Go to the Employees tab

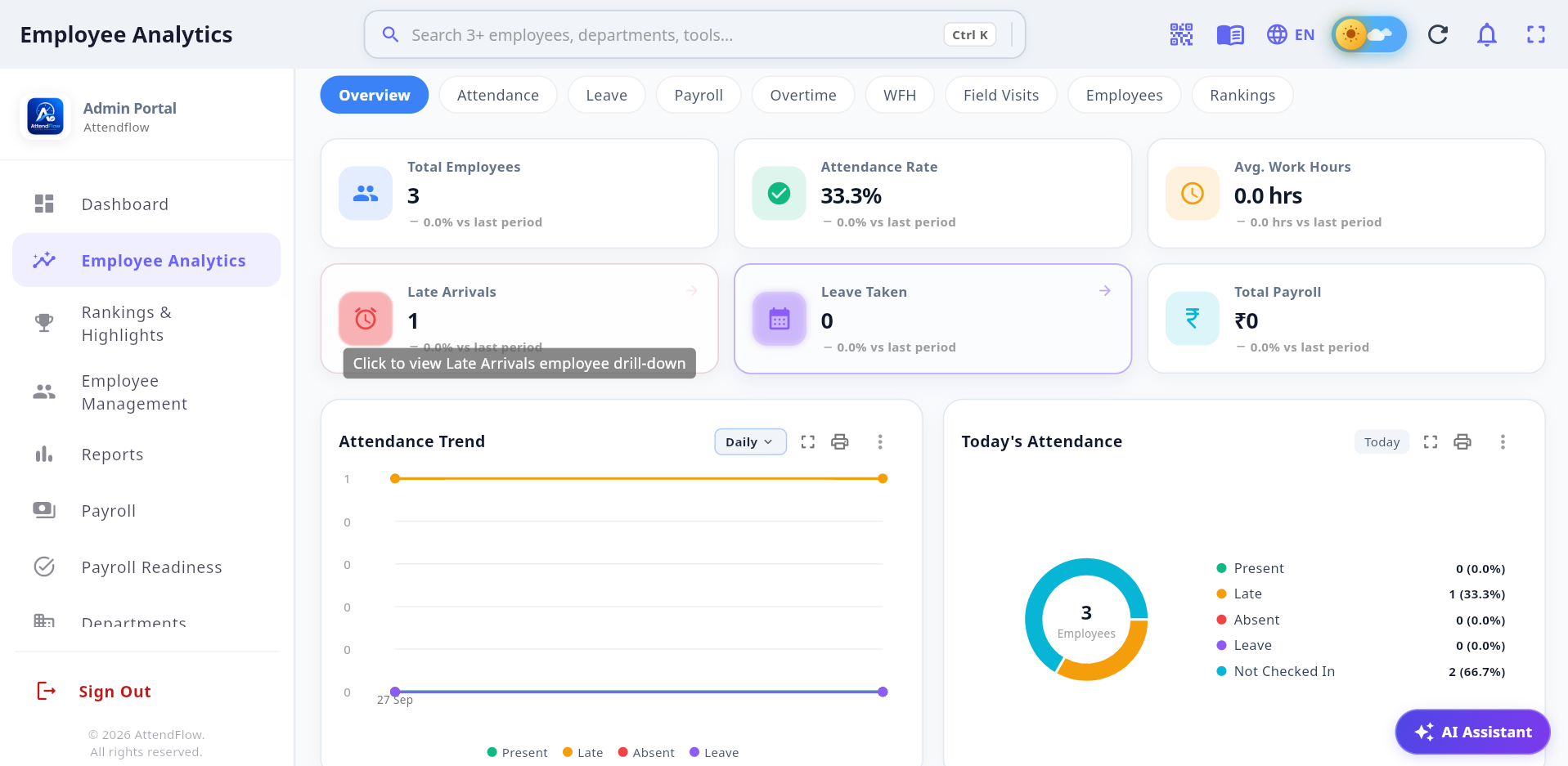click(1124, 95)
